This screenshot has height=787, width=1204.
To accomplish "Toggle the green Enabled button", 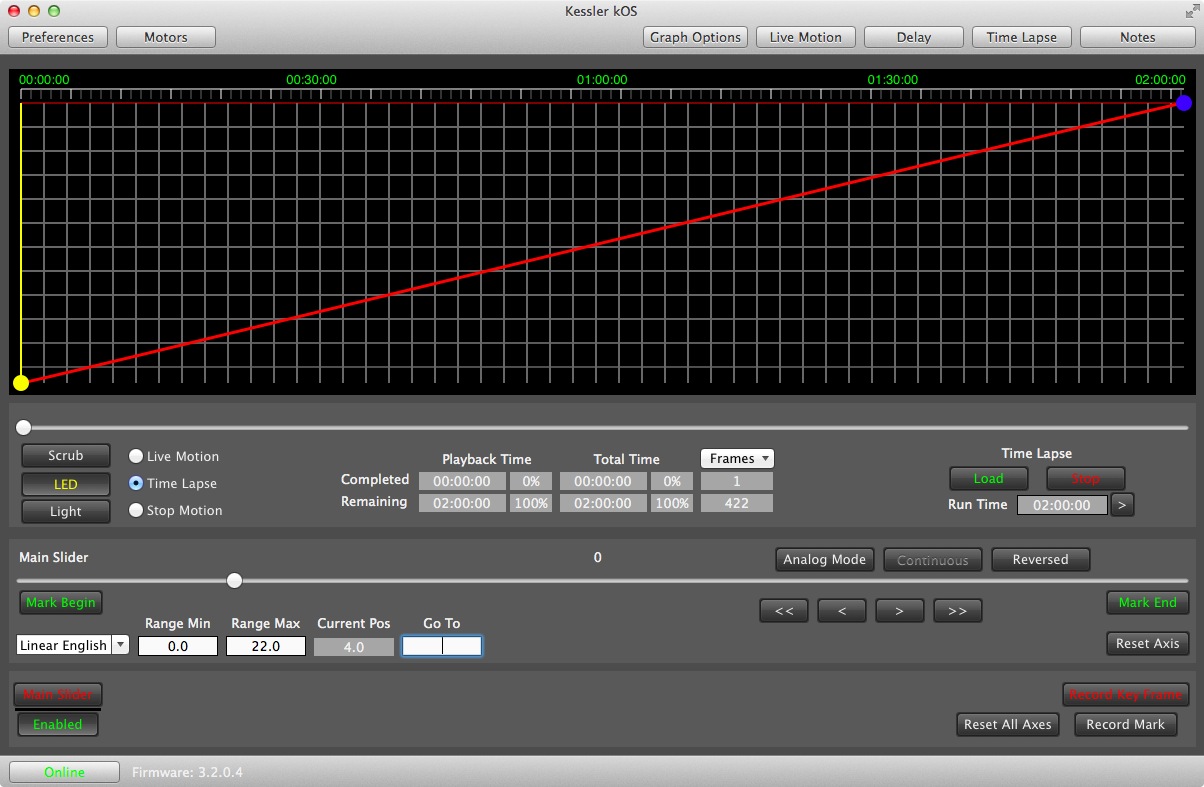I will tap(58, 724).
